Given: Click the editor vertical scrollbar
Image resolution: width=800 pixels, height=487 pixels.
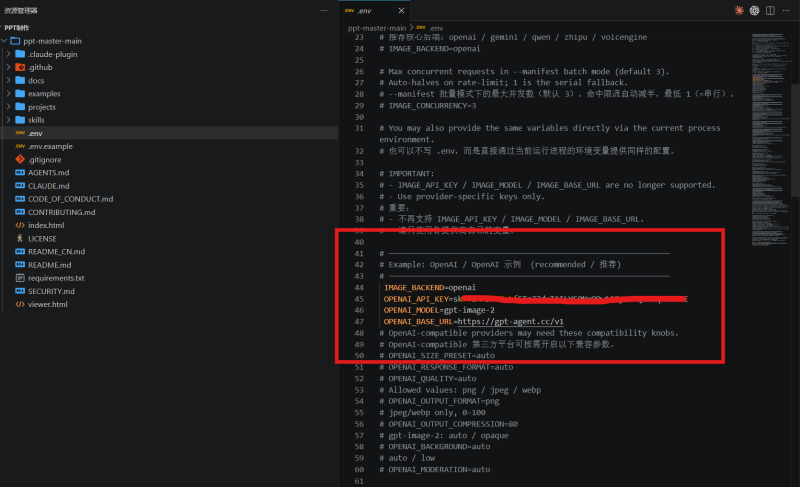Looking at the screenshot, I should click(795, 140).
